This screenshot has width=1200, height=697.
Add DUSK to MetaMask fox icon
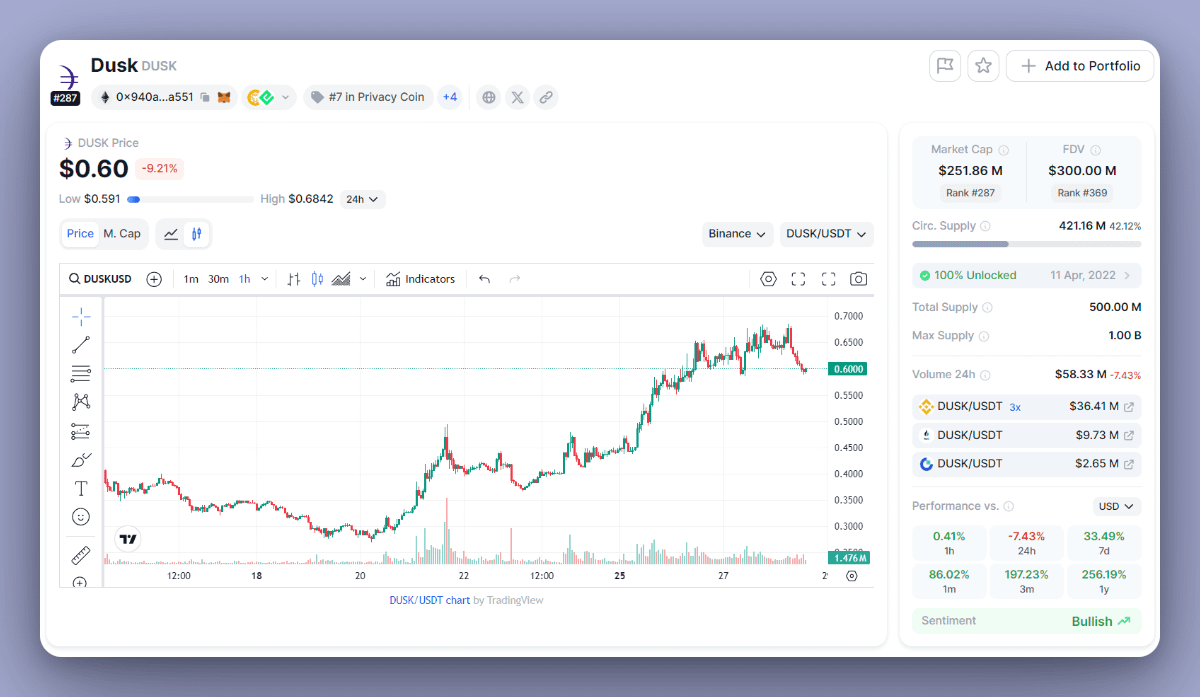(x=224, y=97)
